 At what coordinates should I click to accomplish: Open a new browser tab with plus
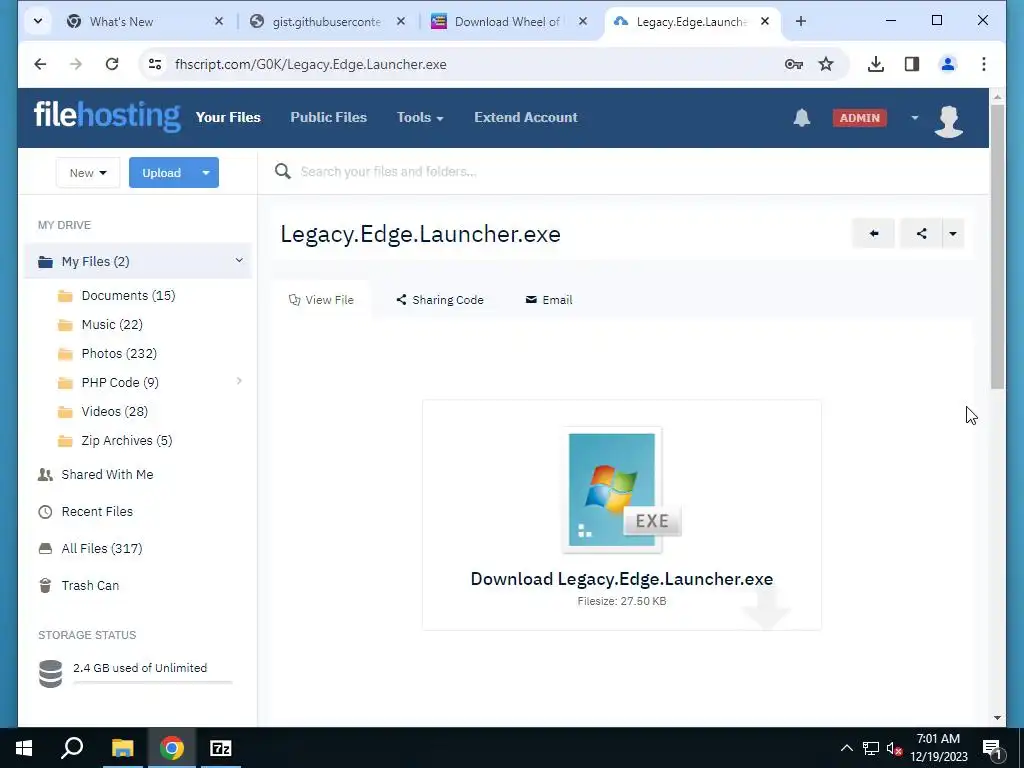pyautogui.click(x=801, y=21)
